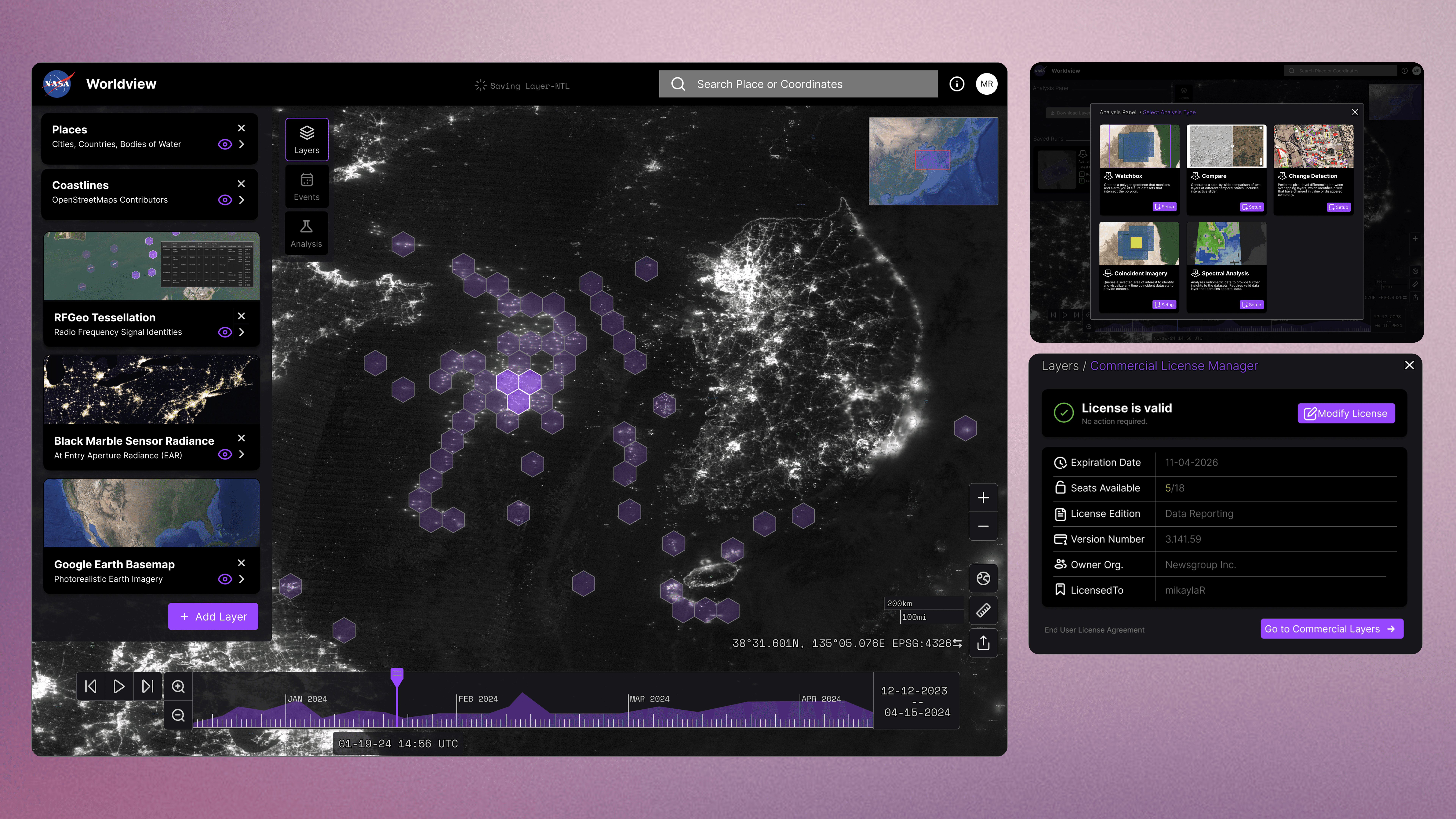1456x819 pixels.
Task: Open the Events panel
Action: click(307, 187)
